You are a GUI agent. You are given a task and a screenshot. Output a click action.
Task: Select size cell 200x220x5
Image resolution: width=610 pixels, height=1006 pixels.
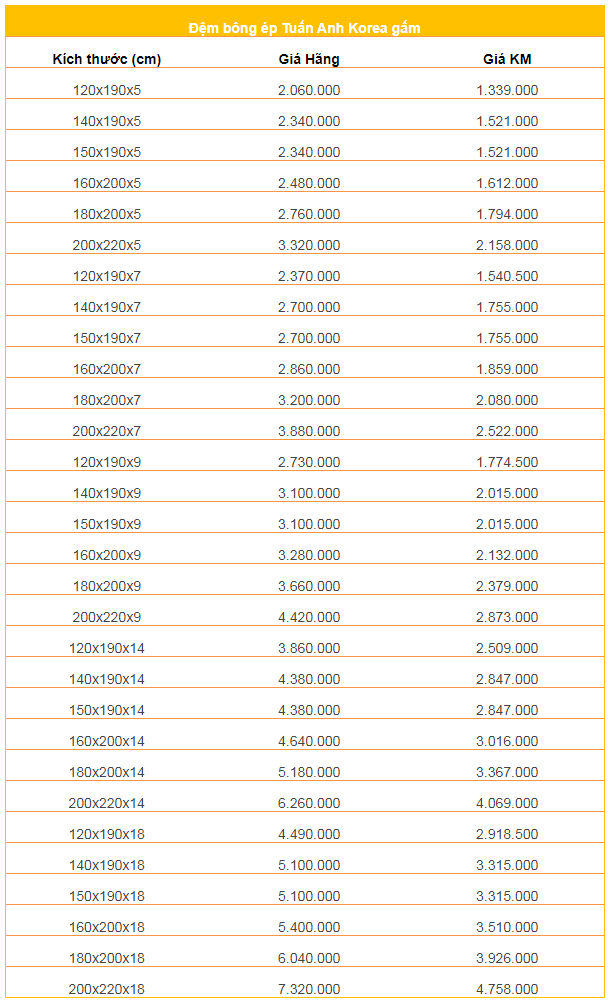point(106,245)
